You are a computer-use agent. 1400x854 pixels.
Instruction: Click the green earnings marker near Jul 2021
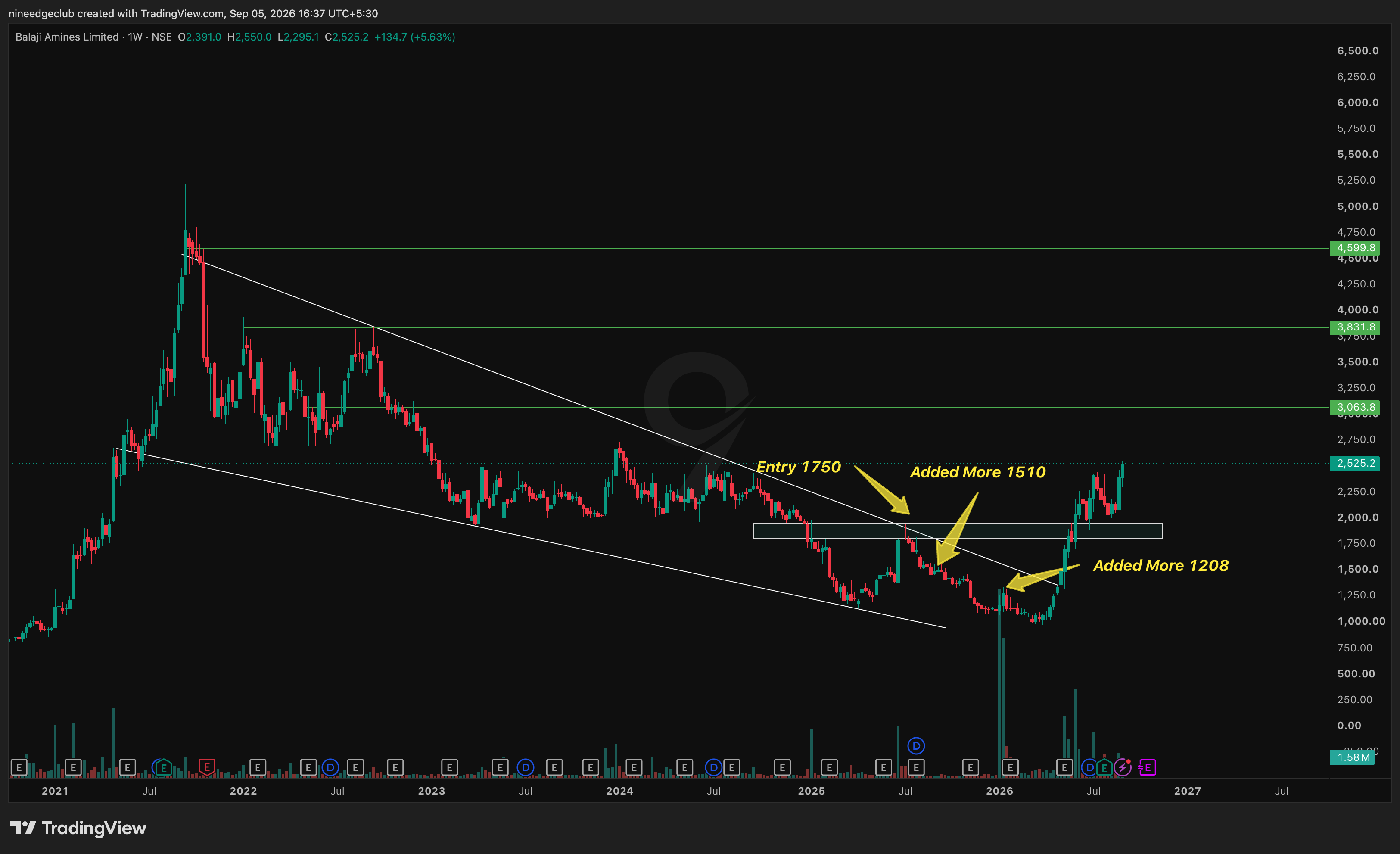[x=164, y=768]
